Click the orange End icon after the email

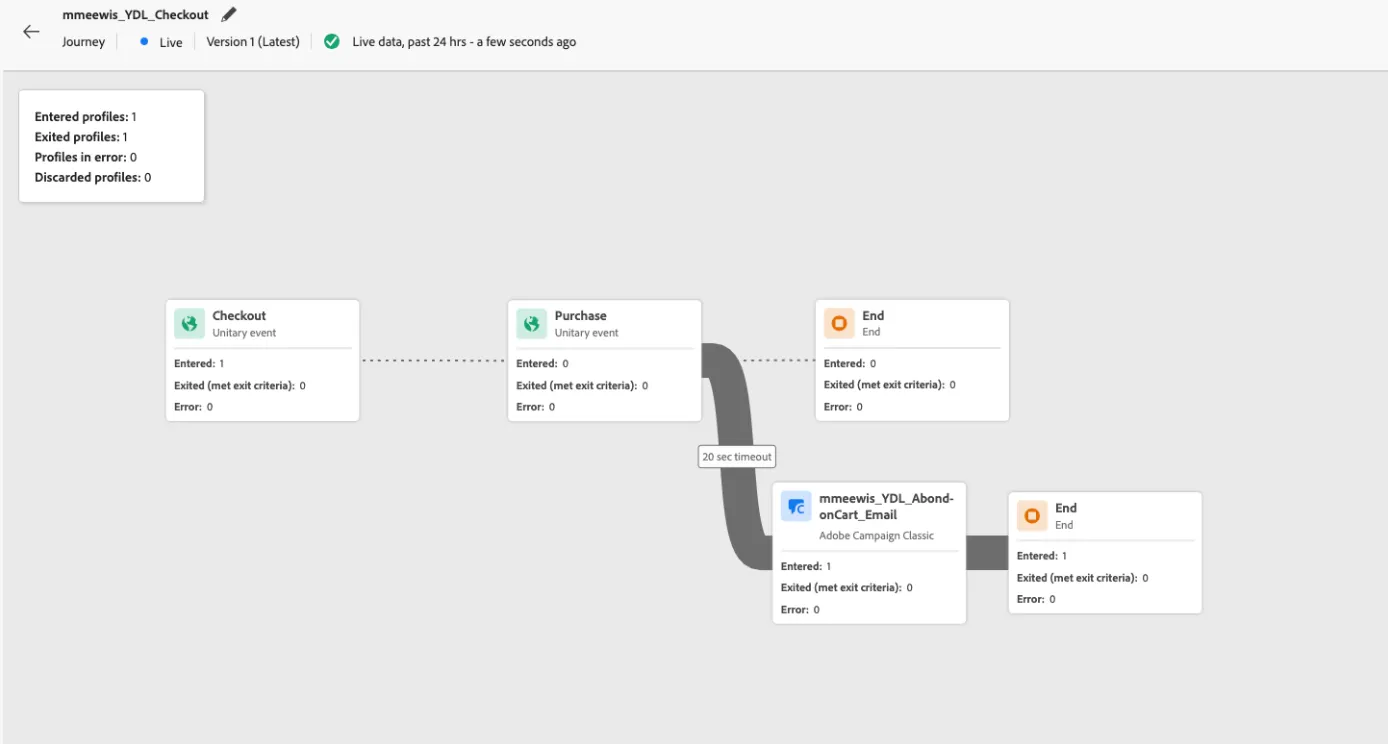[x=1032, y=516]
